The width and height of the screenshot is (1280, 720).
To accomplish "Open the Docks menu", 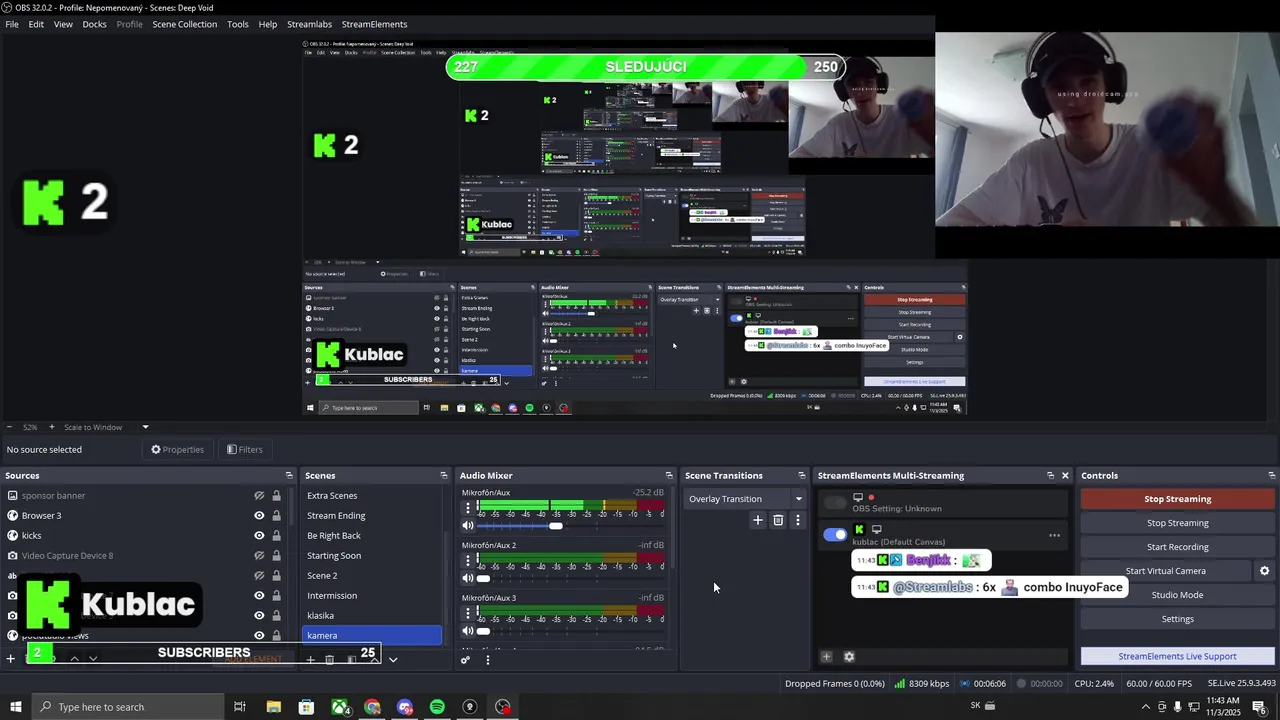I will [94, 24].
